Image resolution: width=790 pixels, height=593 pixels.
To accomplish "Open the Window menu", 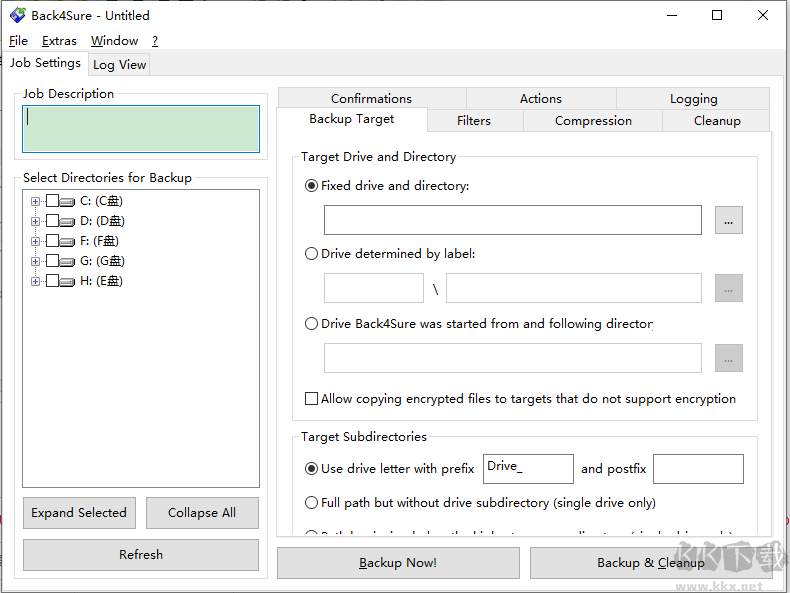I will pyautogui.click(x=114, y=41).
